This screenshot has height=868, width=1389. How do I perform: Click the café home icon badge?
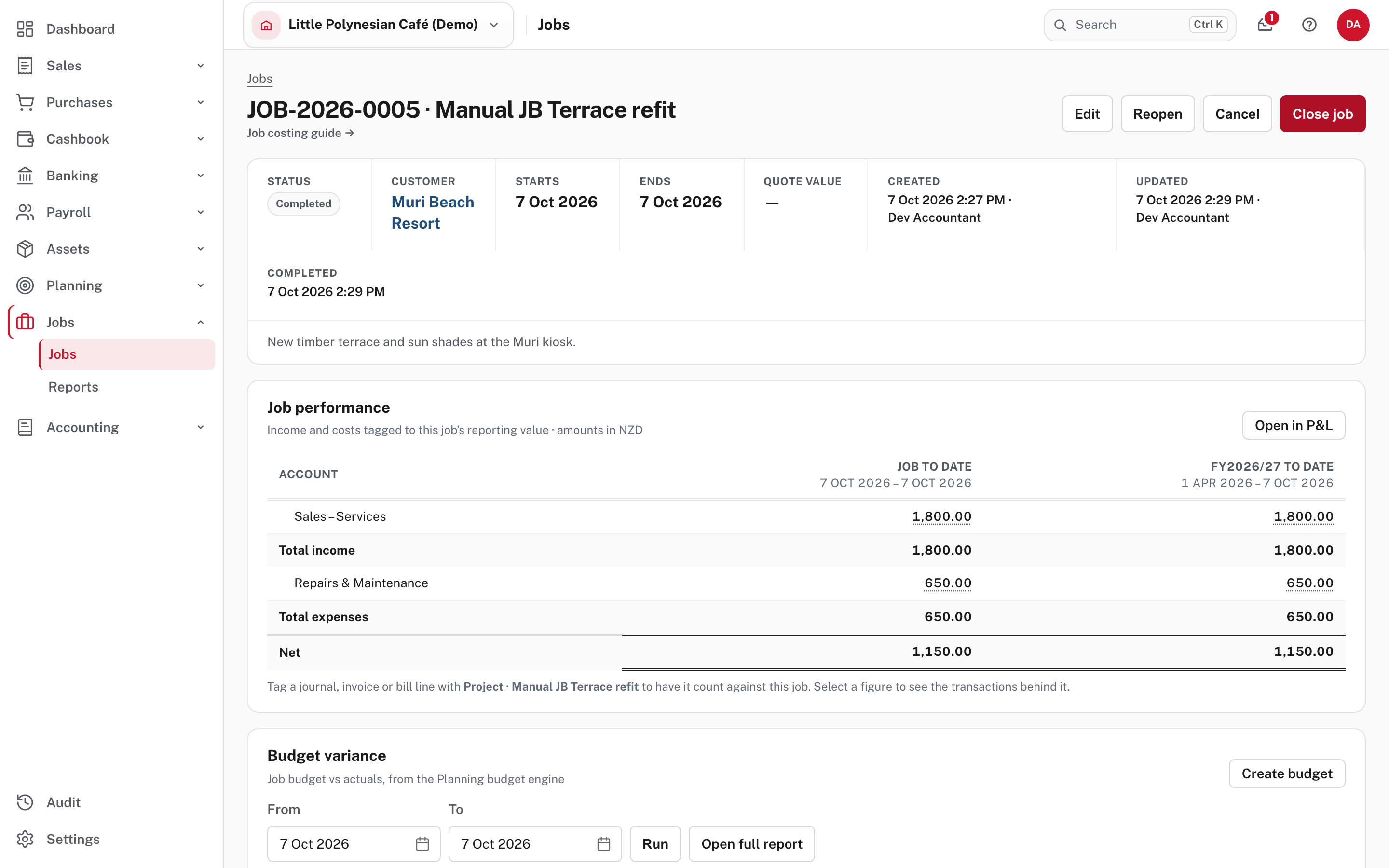(266, 25)
